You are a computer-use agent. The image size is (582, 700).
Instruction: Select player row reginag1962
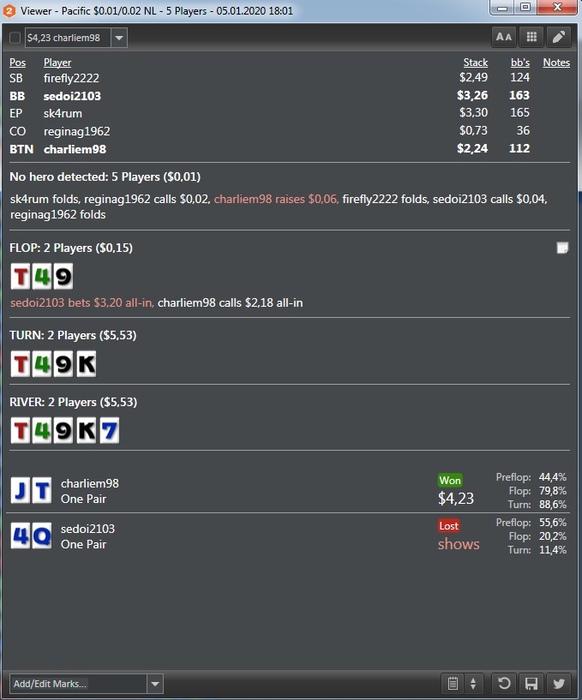[289, 131]
